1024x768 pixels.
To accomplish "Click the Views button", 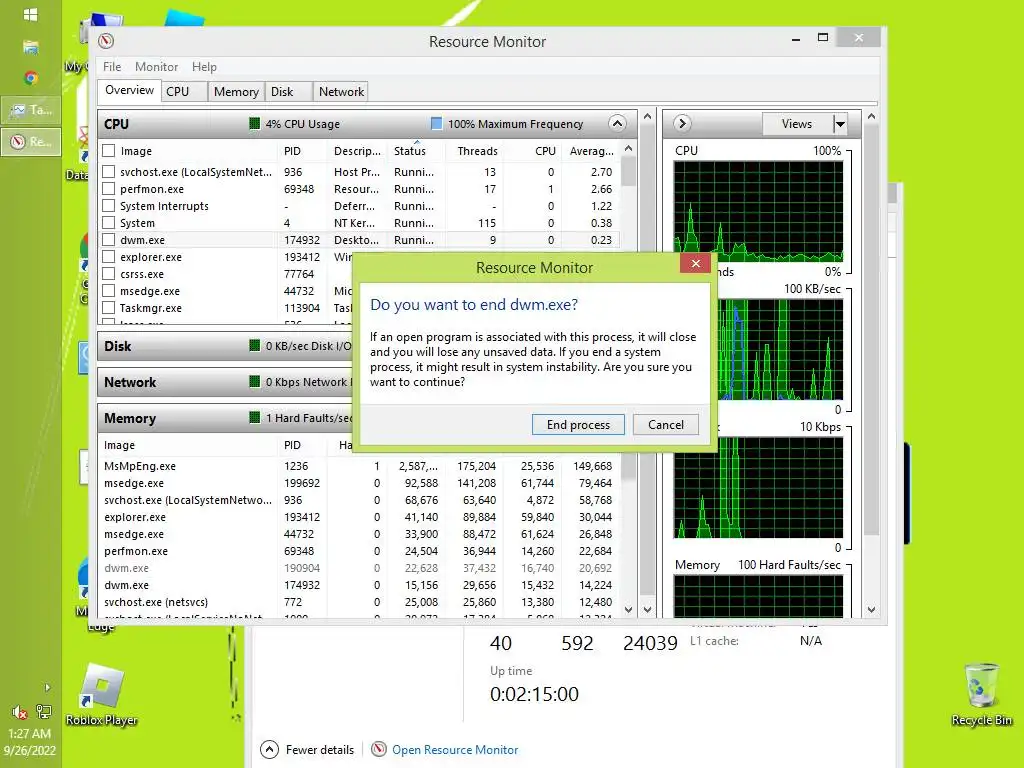I will pyautogui.click(x=797, y=123).
